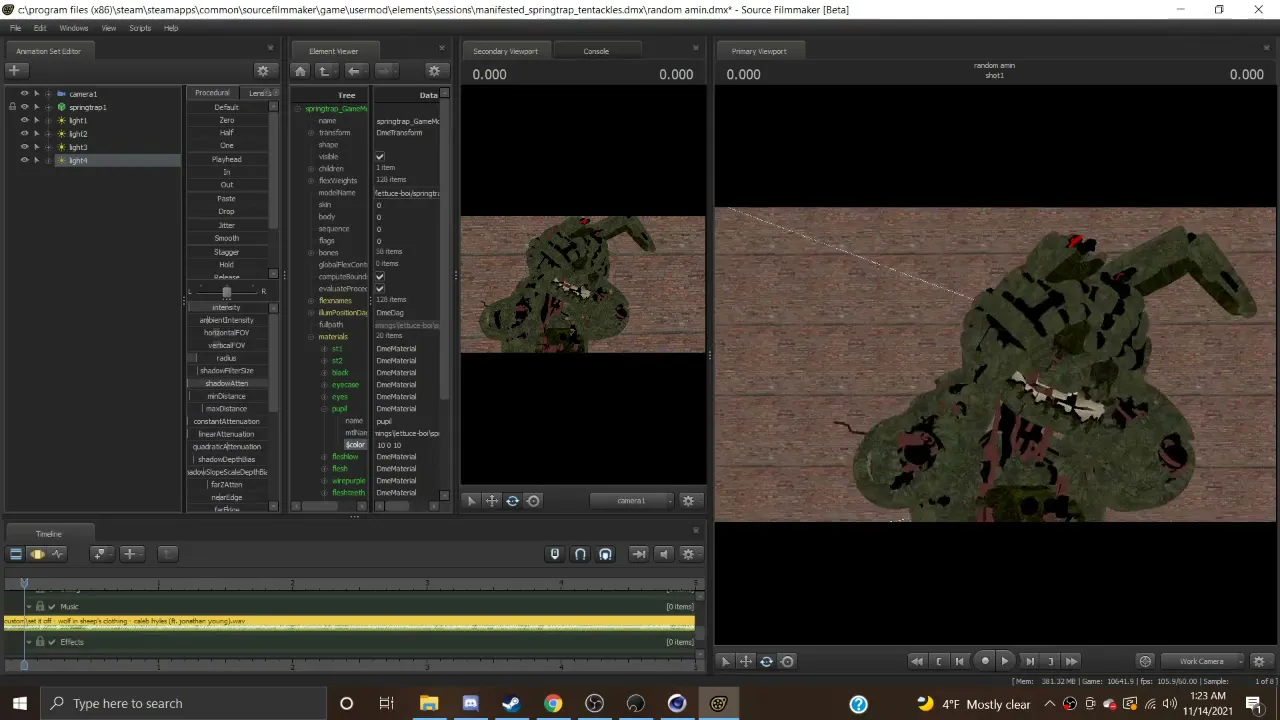Screen dimensions: 1280x720
Task: Collapse the Music track group
Action: pyautogui.click(x=28, y=607)
